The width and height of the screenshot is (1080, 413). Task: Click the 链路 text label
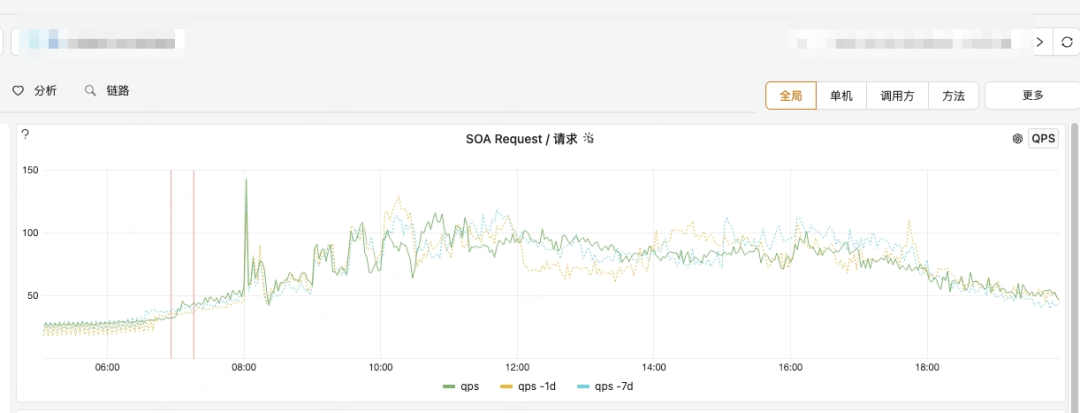coord(118,91)
